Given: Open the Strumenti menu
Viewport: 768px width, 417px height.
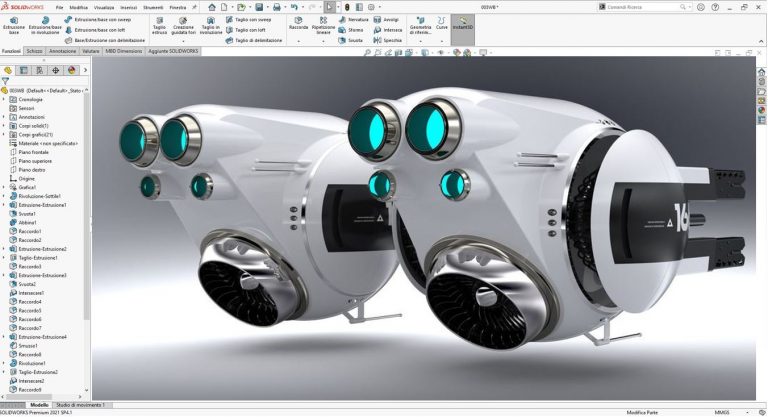Looking at the screenshot, I should 152,7.
